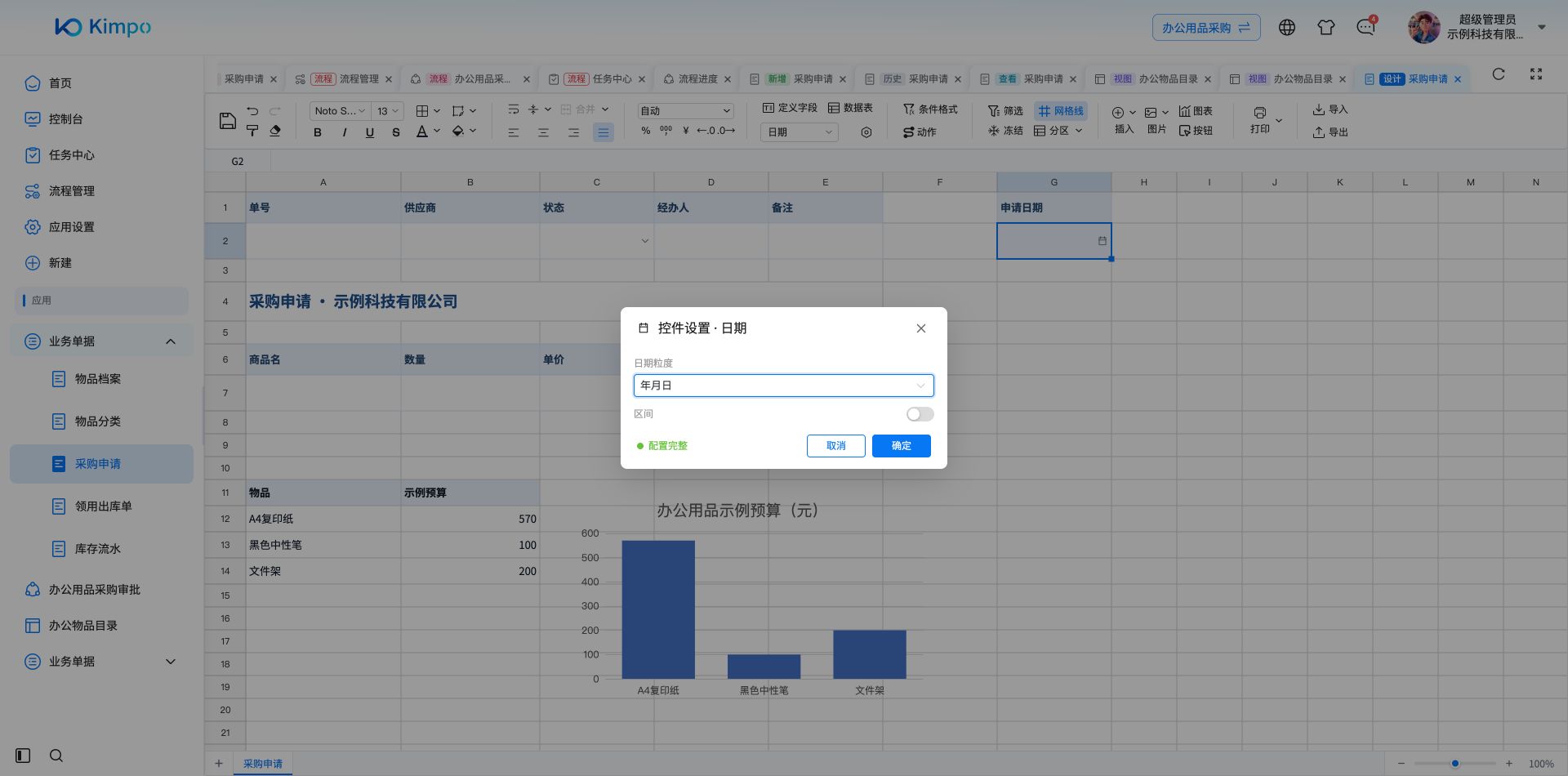Toggle underline formatting

point(370,132)
